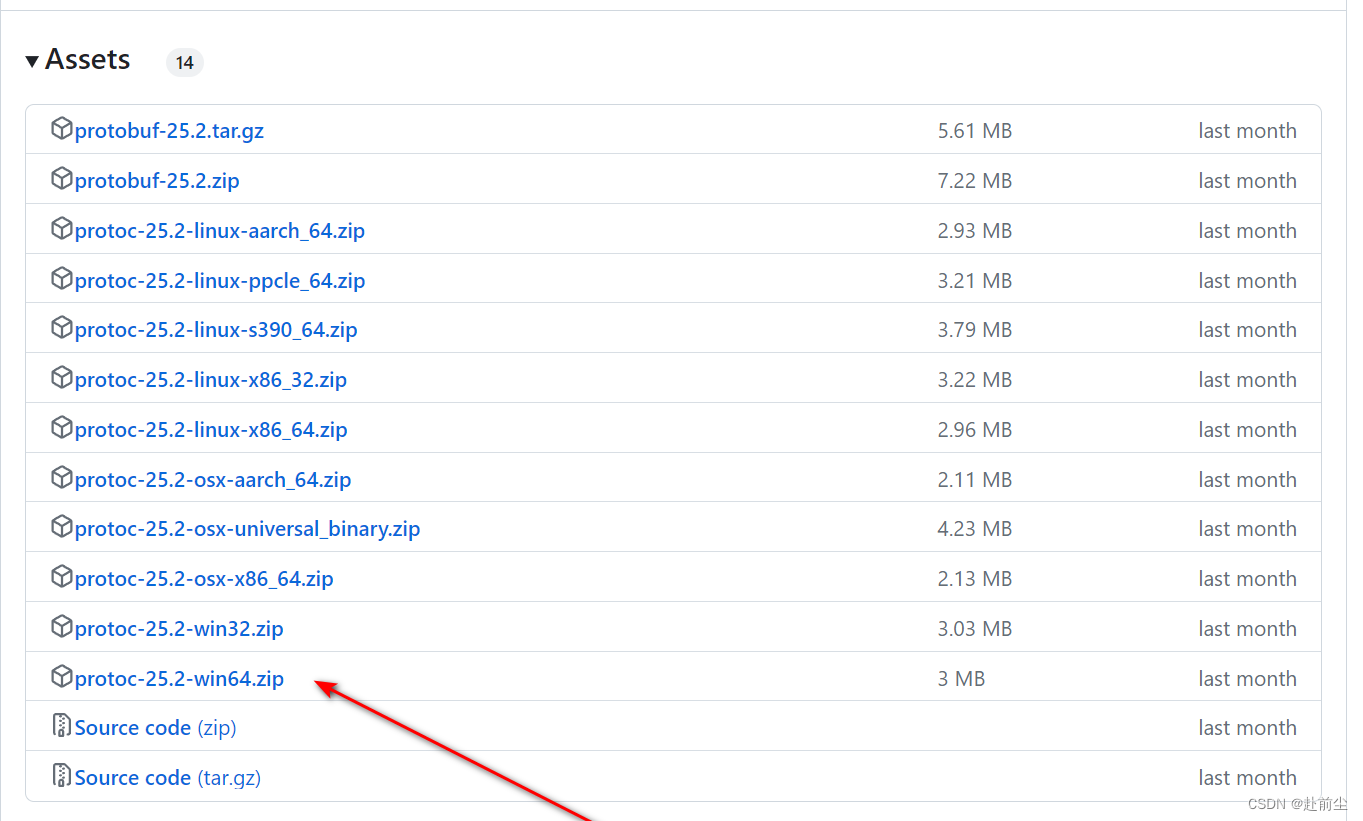The image size is (1363, 821).
Task: Download protoc-25.2-win32.zip
Action: [x=179, y=629]
